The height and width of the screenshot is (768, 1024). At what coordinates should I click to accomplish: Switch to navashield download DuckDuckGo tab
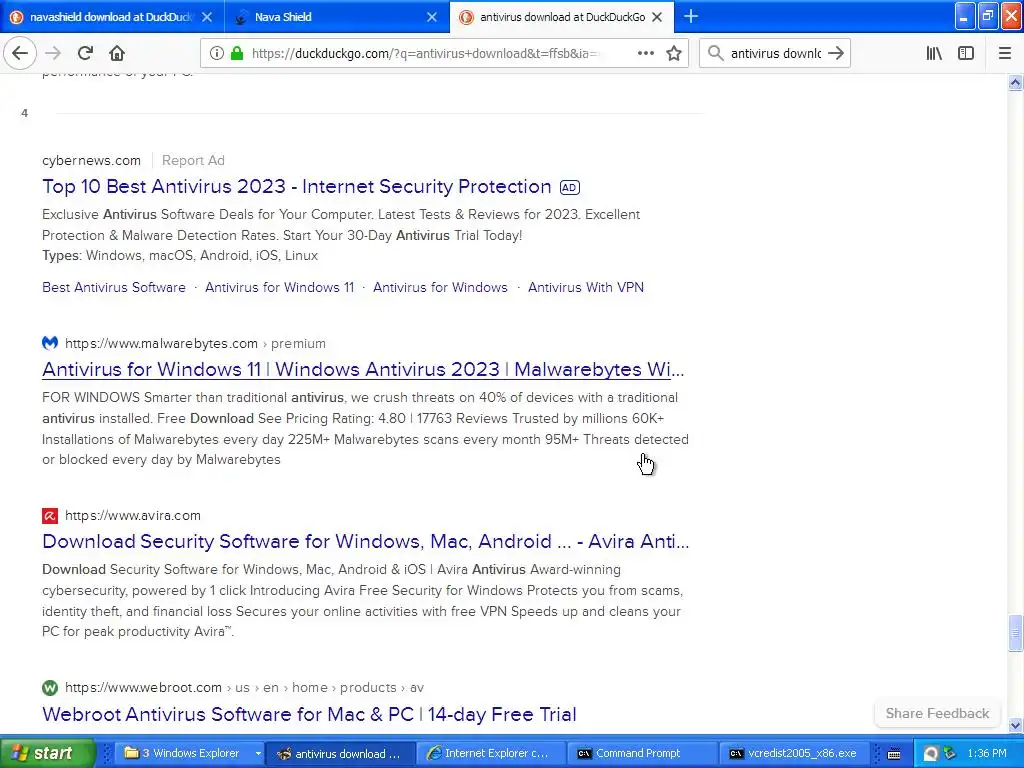pos(111,17)
